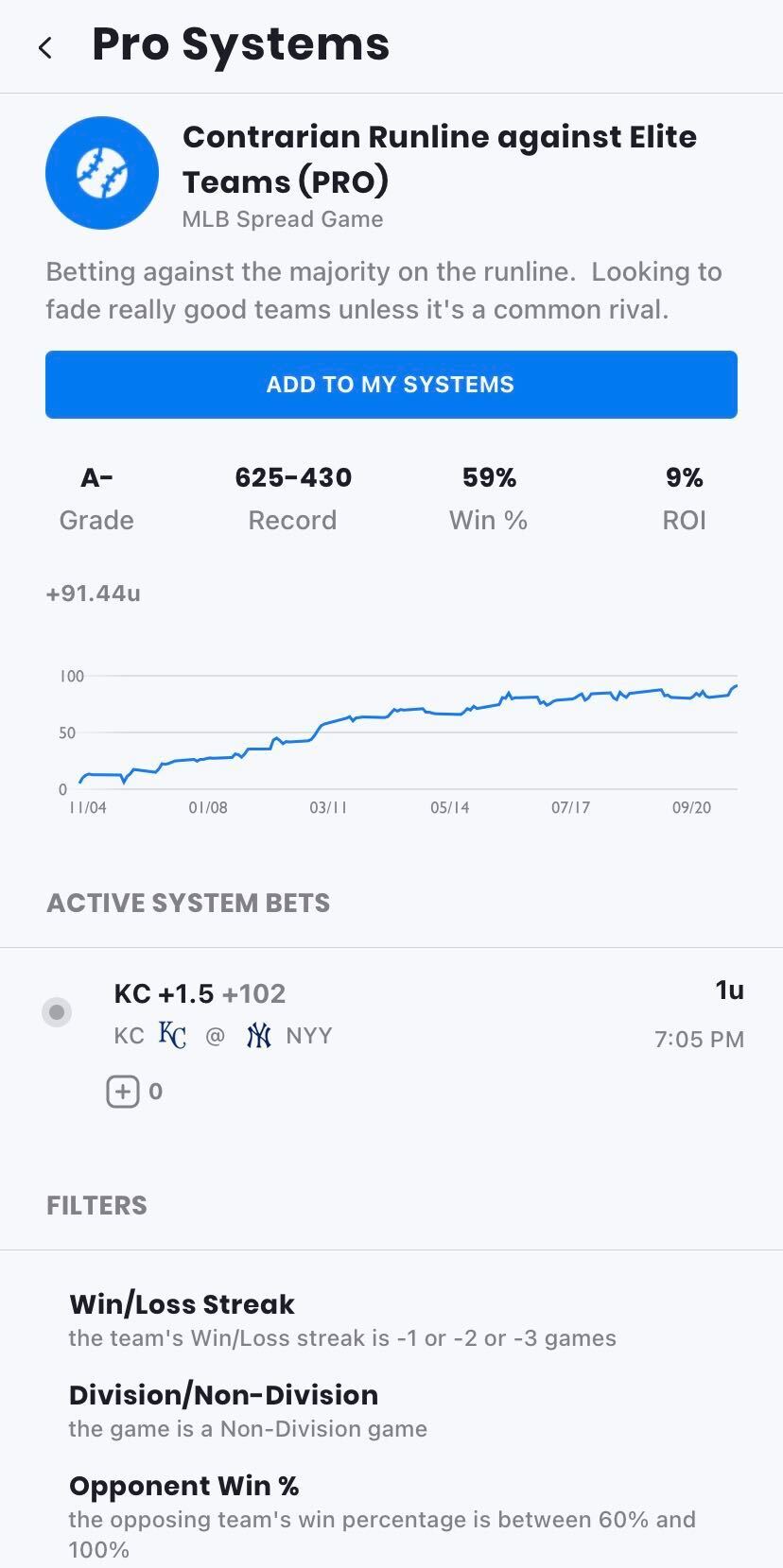
Task: Tap the Pro Systems page title
Action: [x=240, y=44]
